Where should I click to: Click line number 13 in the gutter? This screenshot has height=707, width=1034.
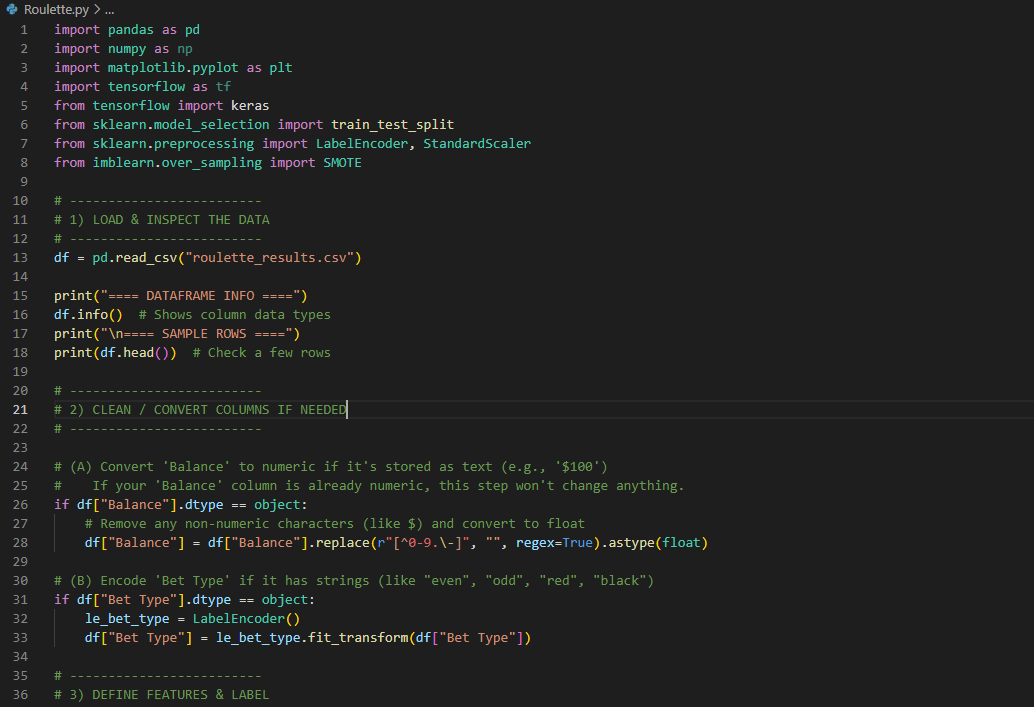coord(20,257)
